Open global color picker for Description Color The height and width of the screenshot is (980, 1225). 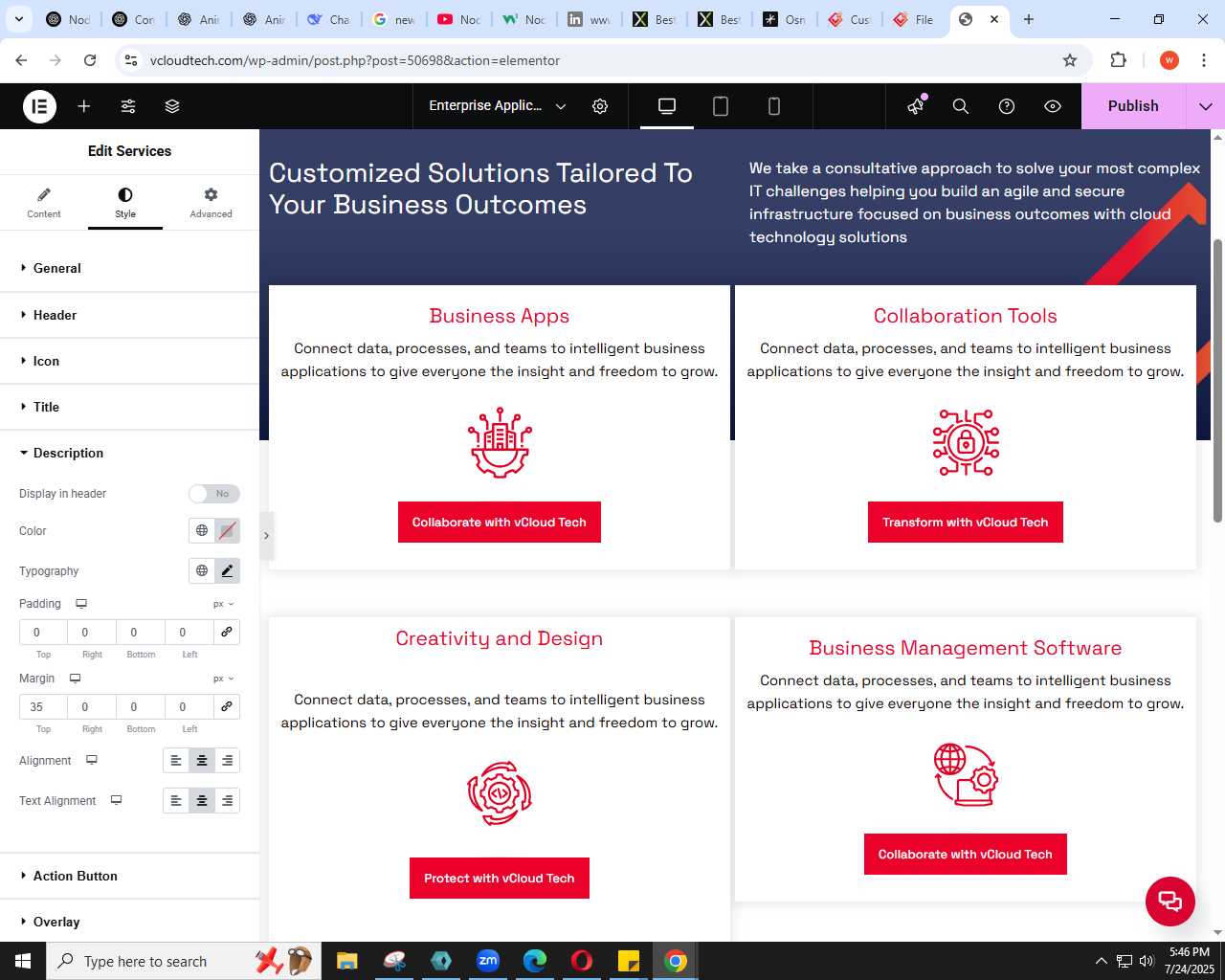202,530
